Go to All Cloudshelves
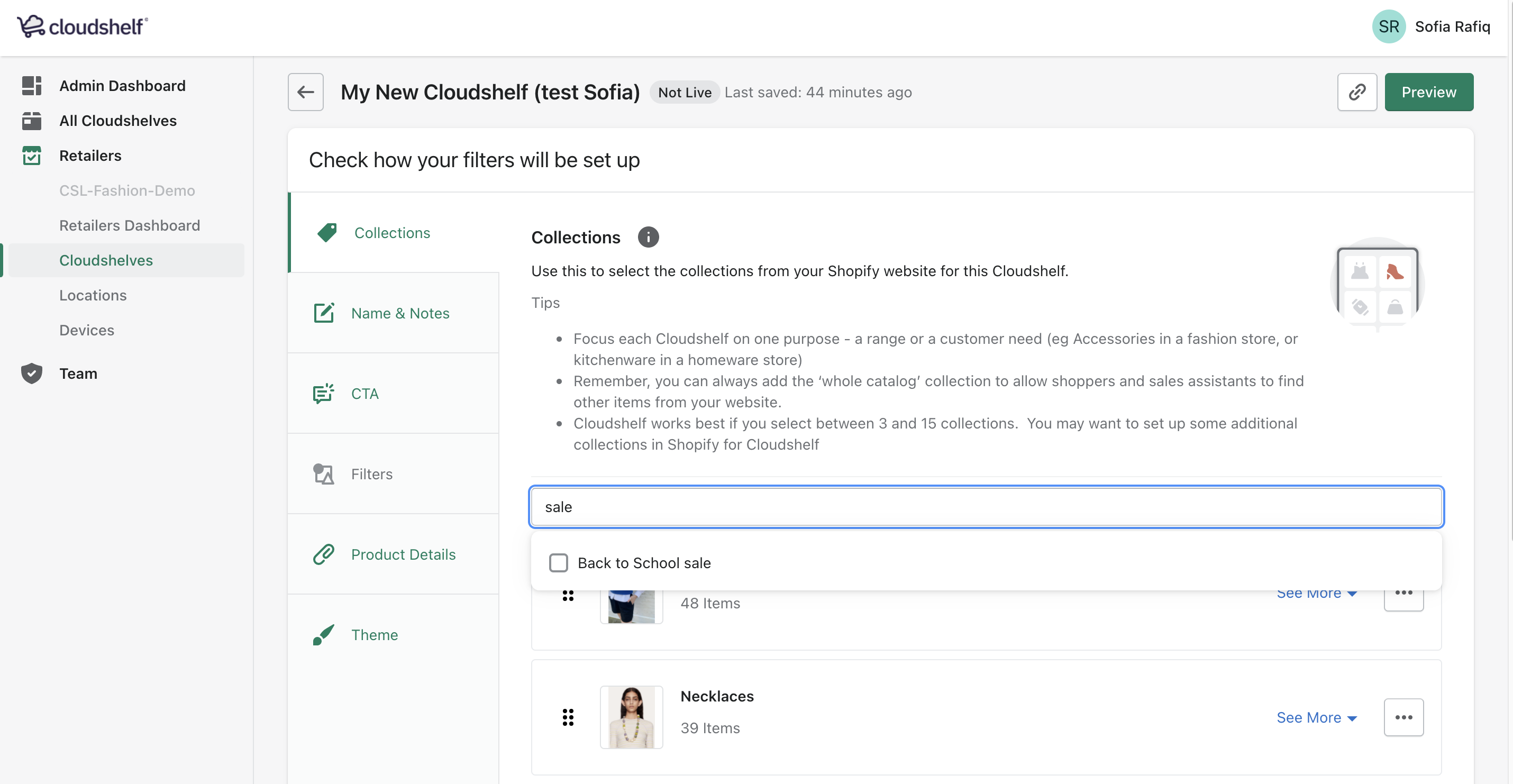Image resolution: width=1513 pixels, height=784 pixels. (118, 121)
